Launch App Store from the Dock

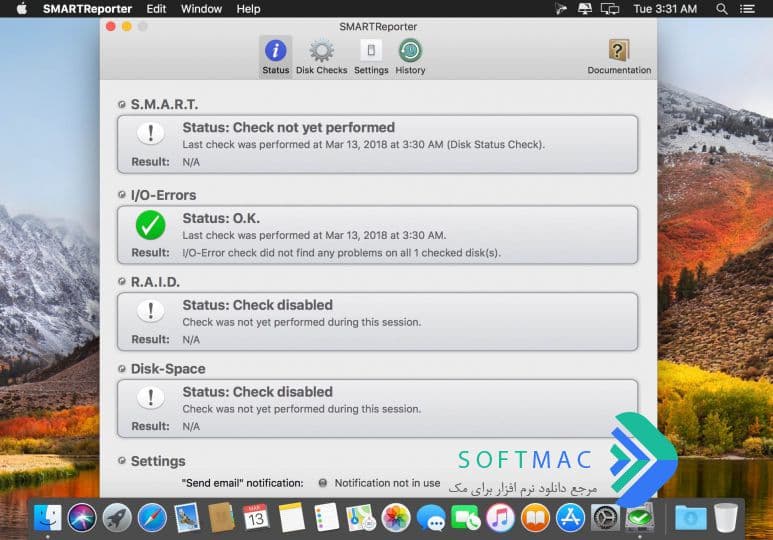pyautogui.click(x=570, y=518)
